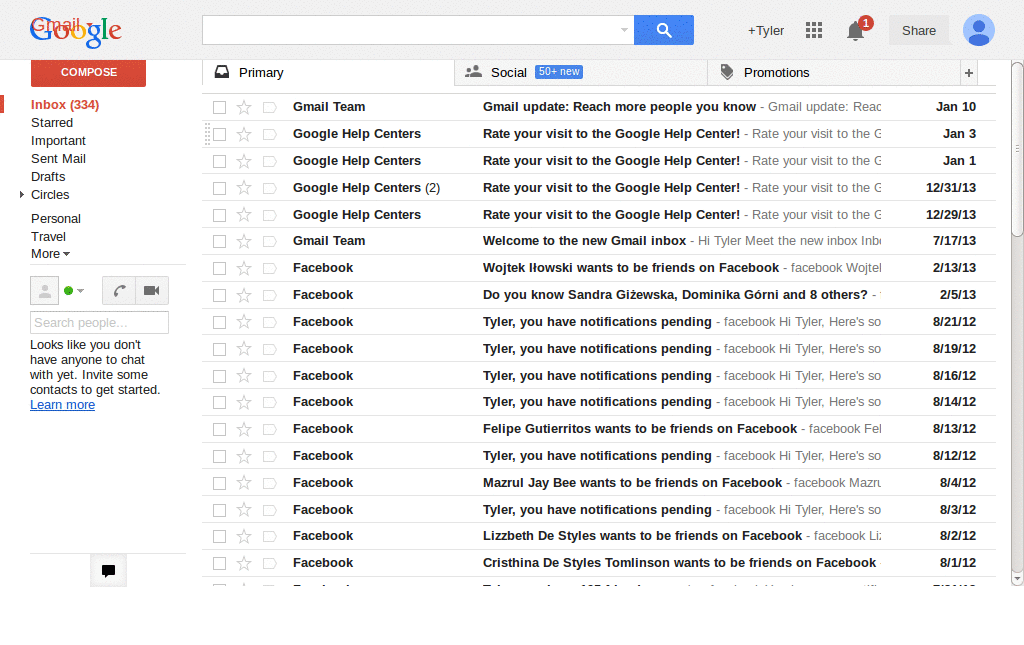The image size is (1024, 645).
Task: Mark the 12/31/13 Help Centers email important
Action: point(269,188)
